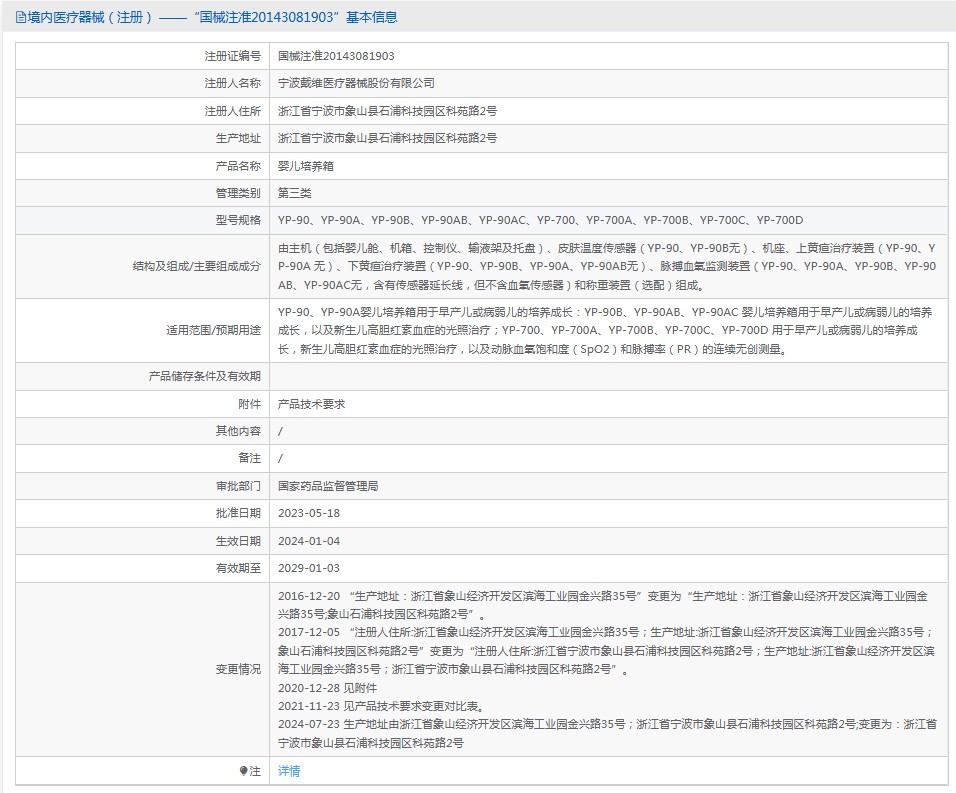Screen dimensions: 956x793
Task: Click the expiry date 2029-01-03
Action: point(309,568)
